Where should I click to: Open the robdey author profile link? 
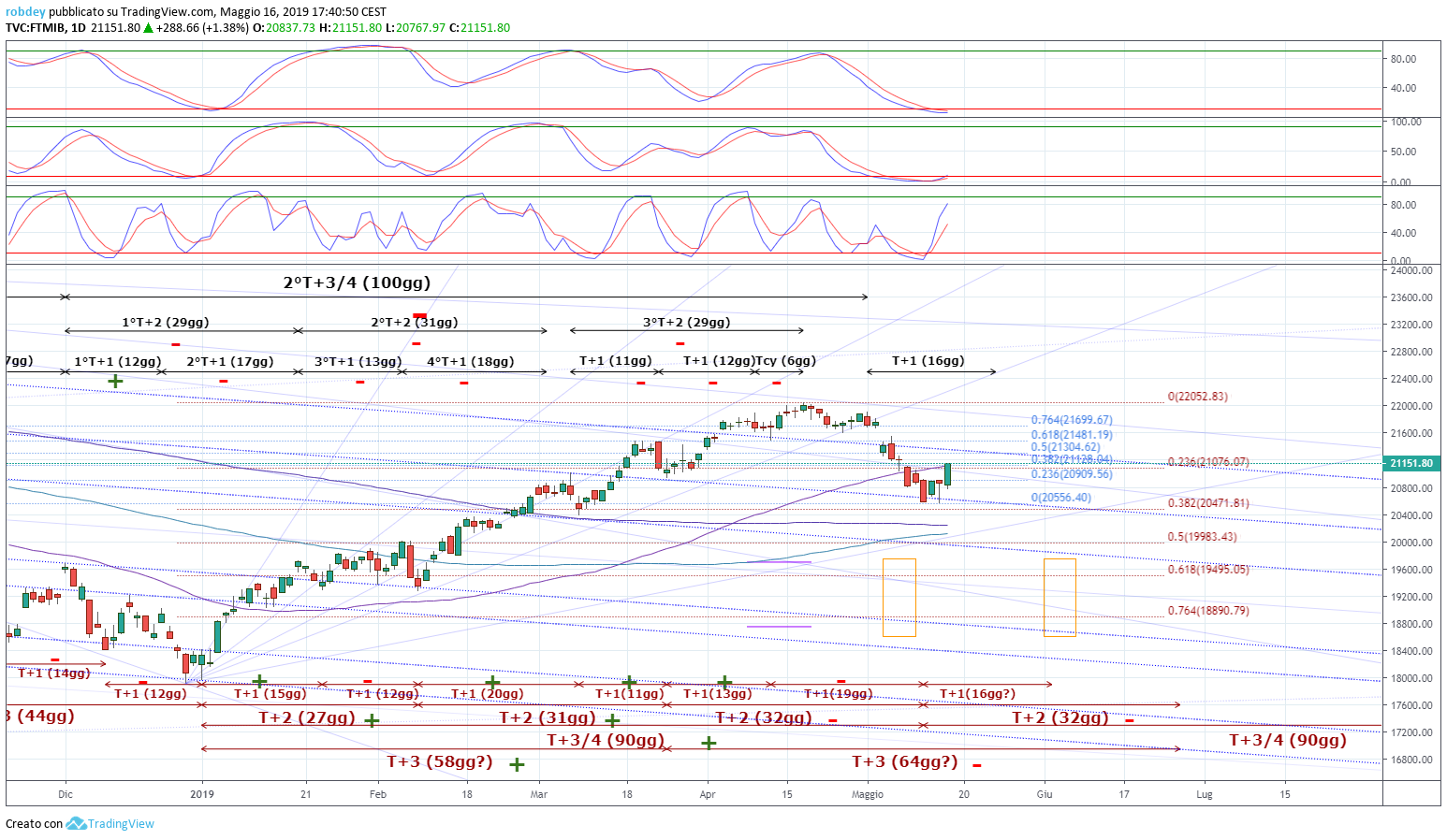[x=25, y=12]
